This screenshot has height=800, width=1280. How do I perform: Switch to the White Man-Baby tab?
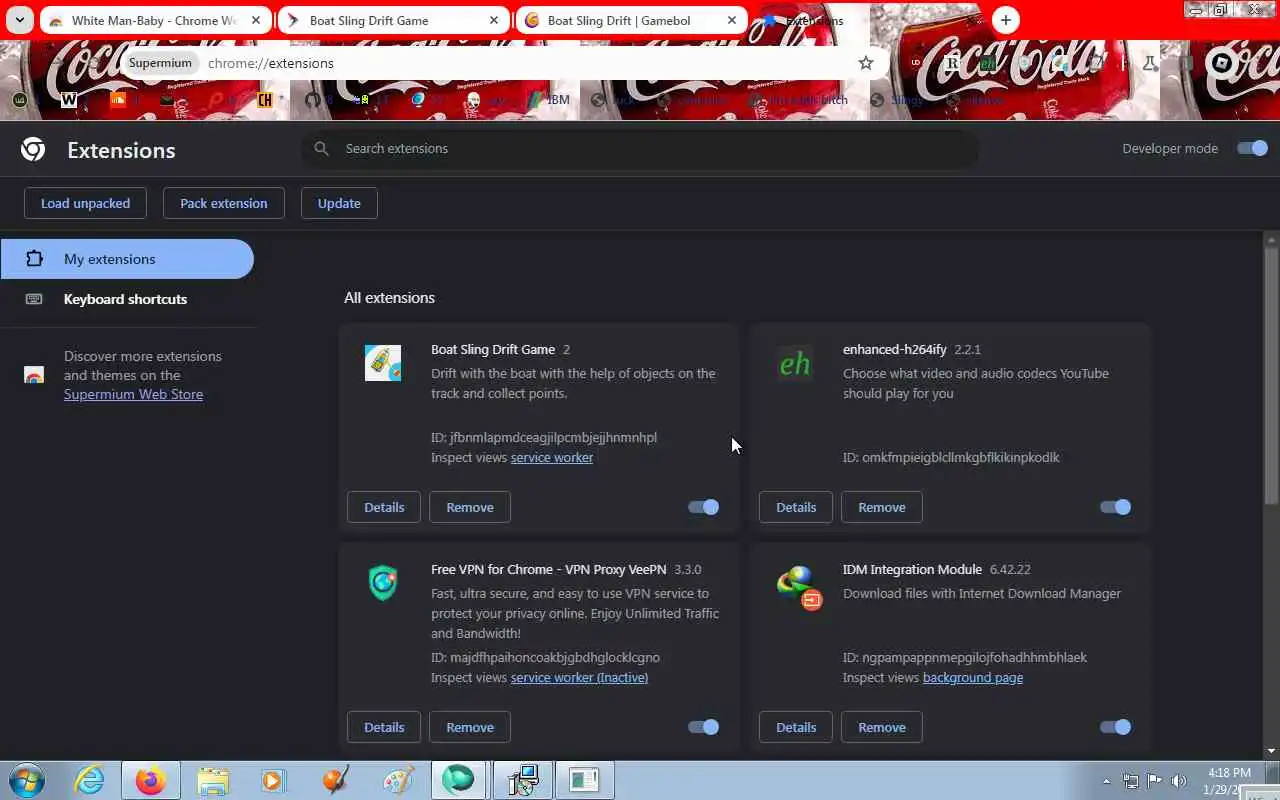(x=156, y=20)
